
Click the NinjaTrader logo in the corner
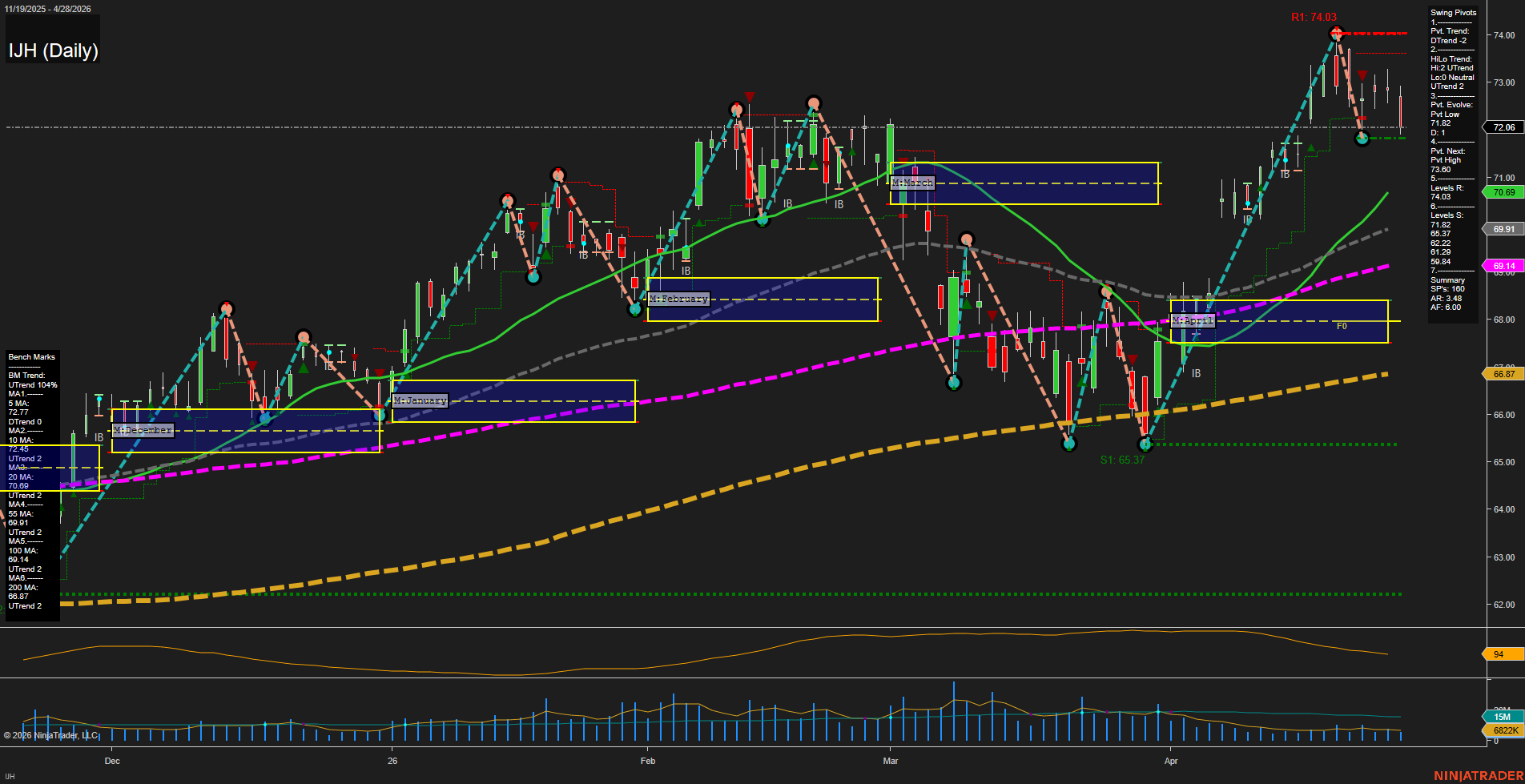pyautogui.click(x=1478, y=775)
